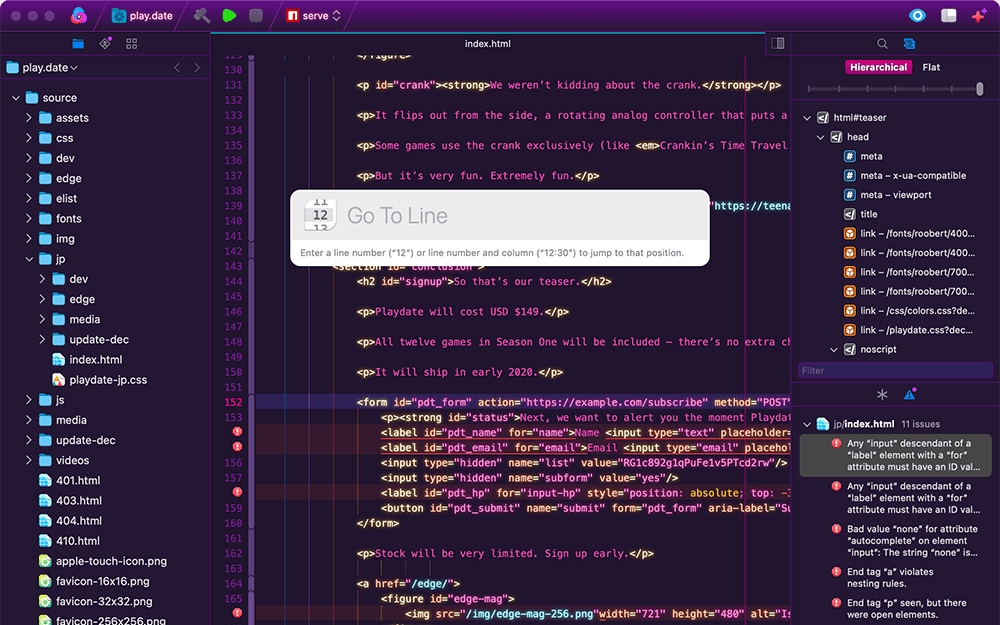Open the source control sidebar icon
1000x625 pixels.
[x=105, y=43]
